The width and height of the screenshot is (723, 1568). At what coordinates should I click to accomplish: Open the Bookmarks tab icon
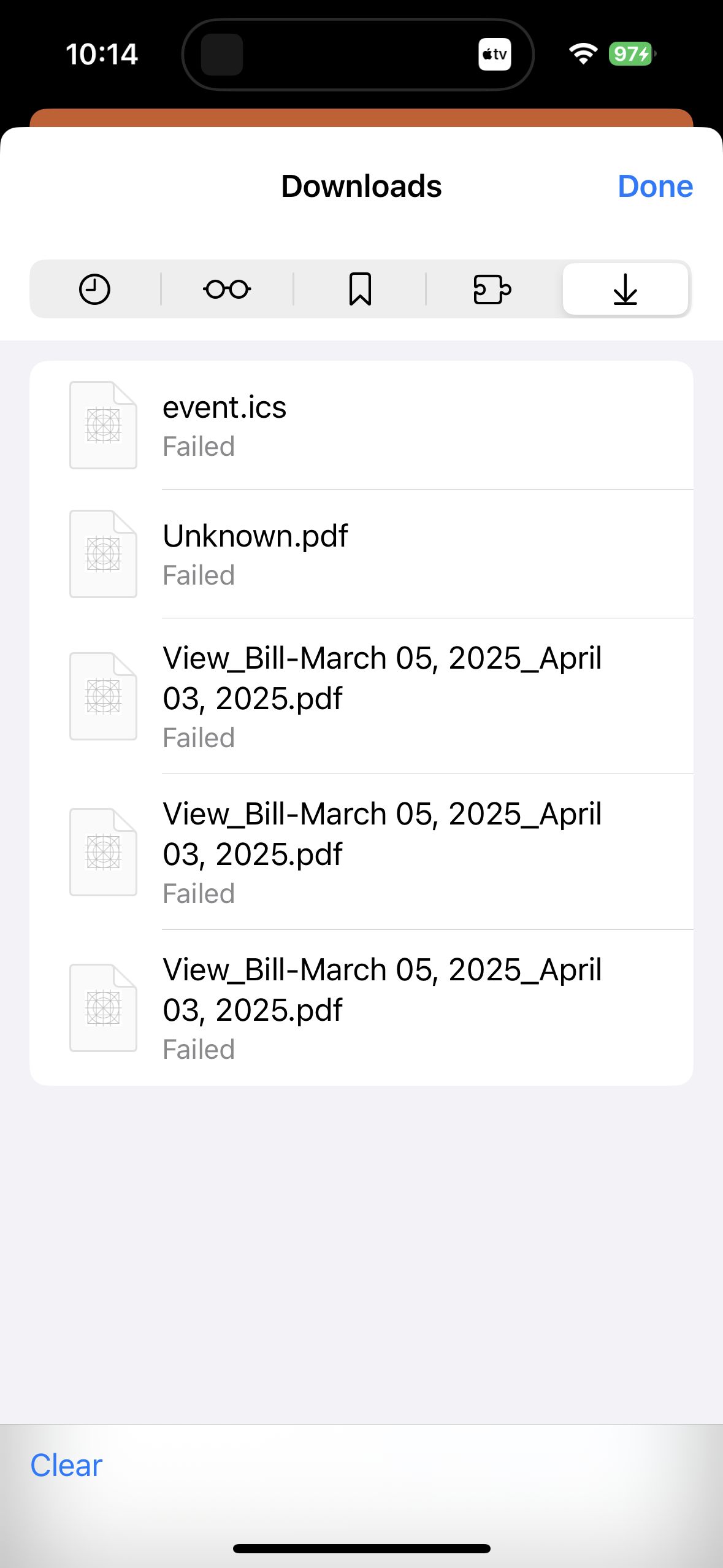(x=360, y=289)
